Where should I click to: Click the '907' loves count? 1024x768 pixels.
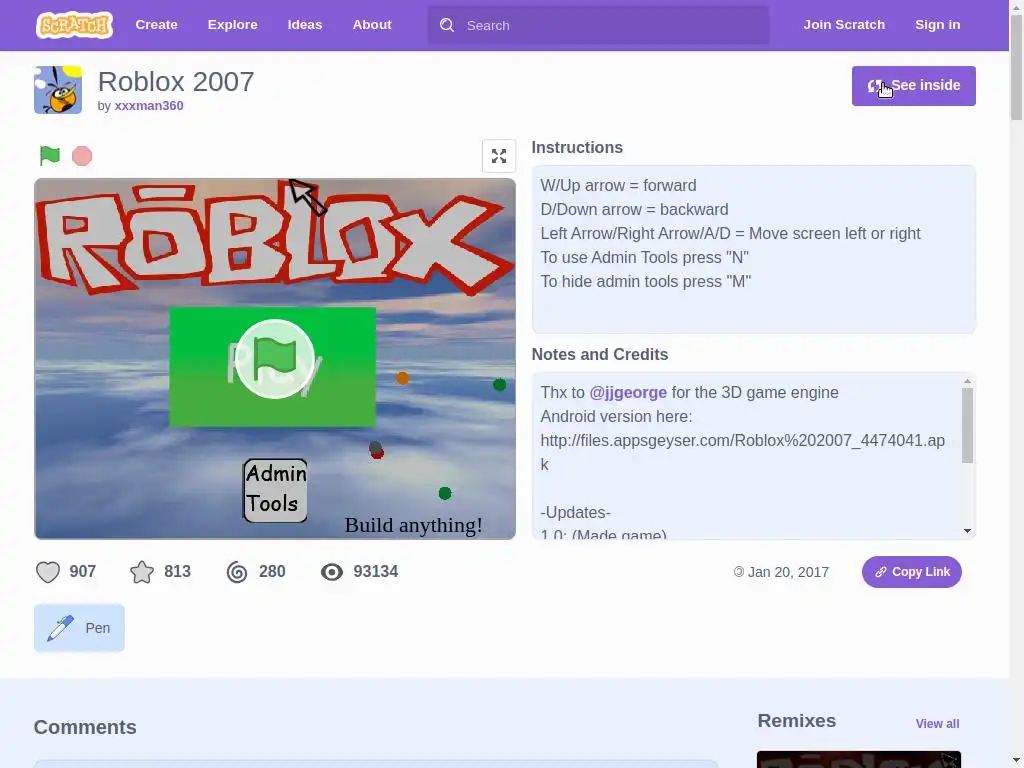[82, 571]
